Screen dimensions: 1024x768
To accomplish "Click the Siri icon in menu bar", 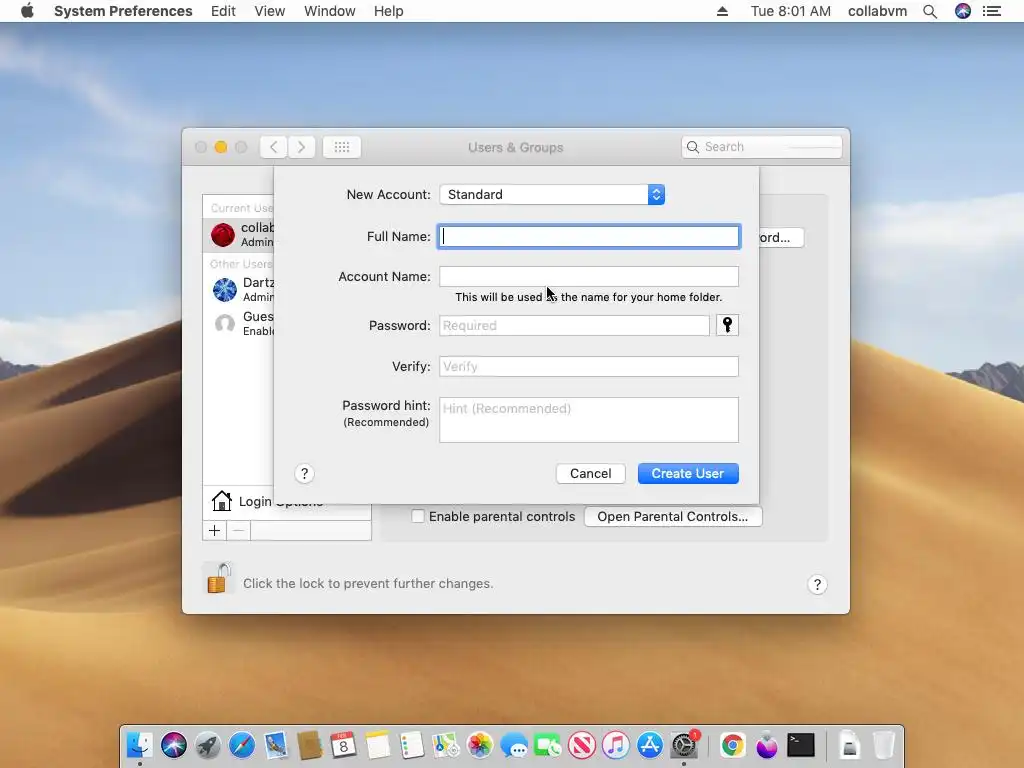I will 963,11.
